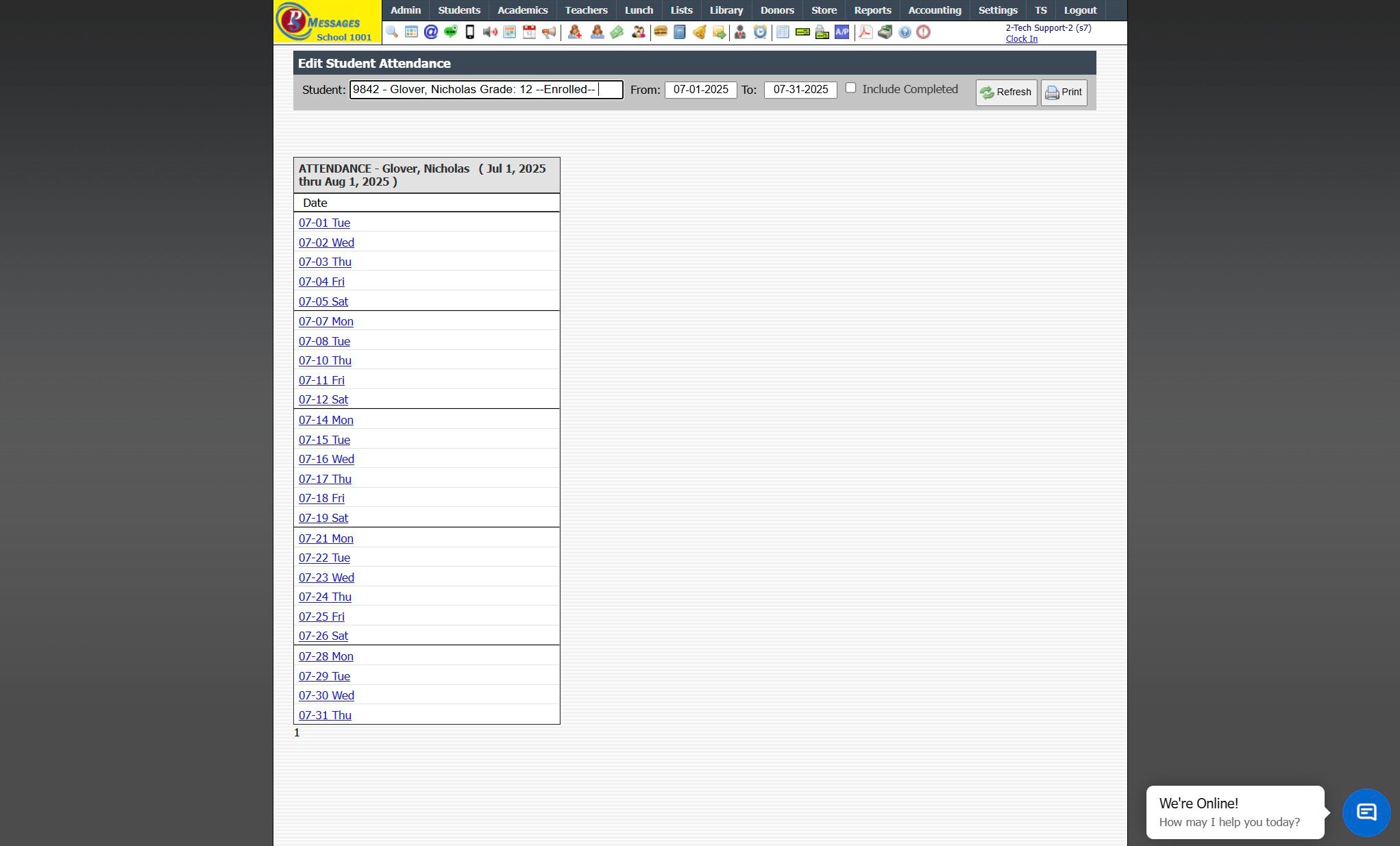This screenshot has width=1400, height=846.
Task: Open the Reports menu
Action: [x=872, y=10]
